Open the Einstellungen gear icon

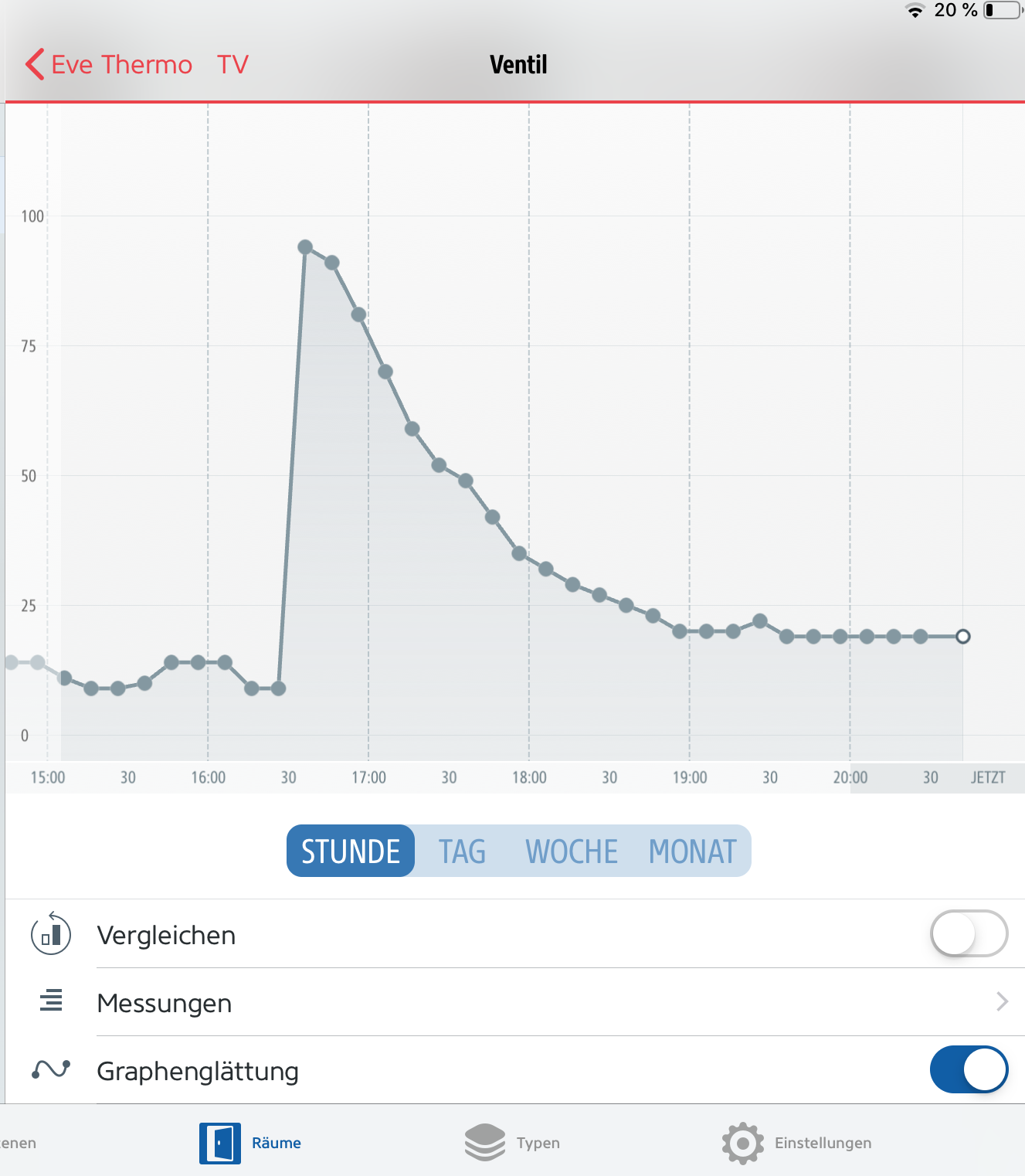pos(743,1143)
